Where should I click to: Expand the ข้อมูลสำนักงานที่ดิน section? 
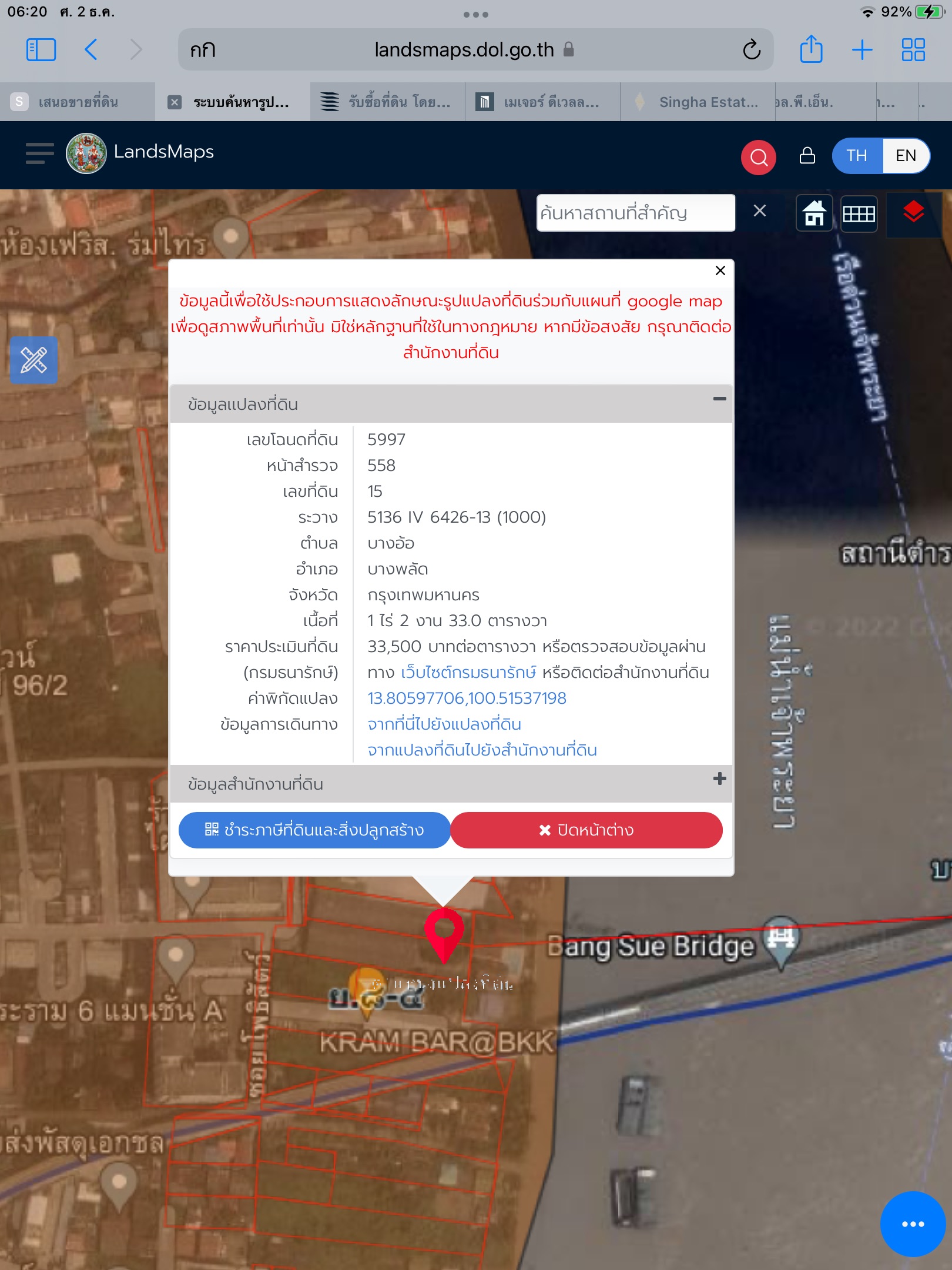click(719, 779)
